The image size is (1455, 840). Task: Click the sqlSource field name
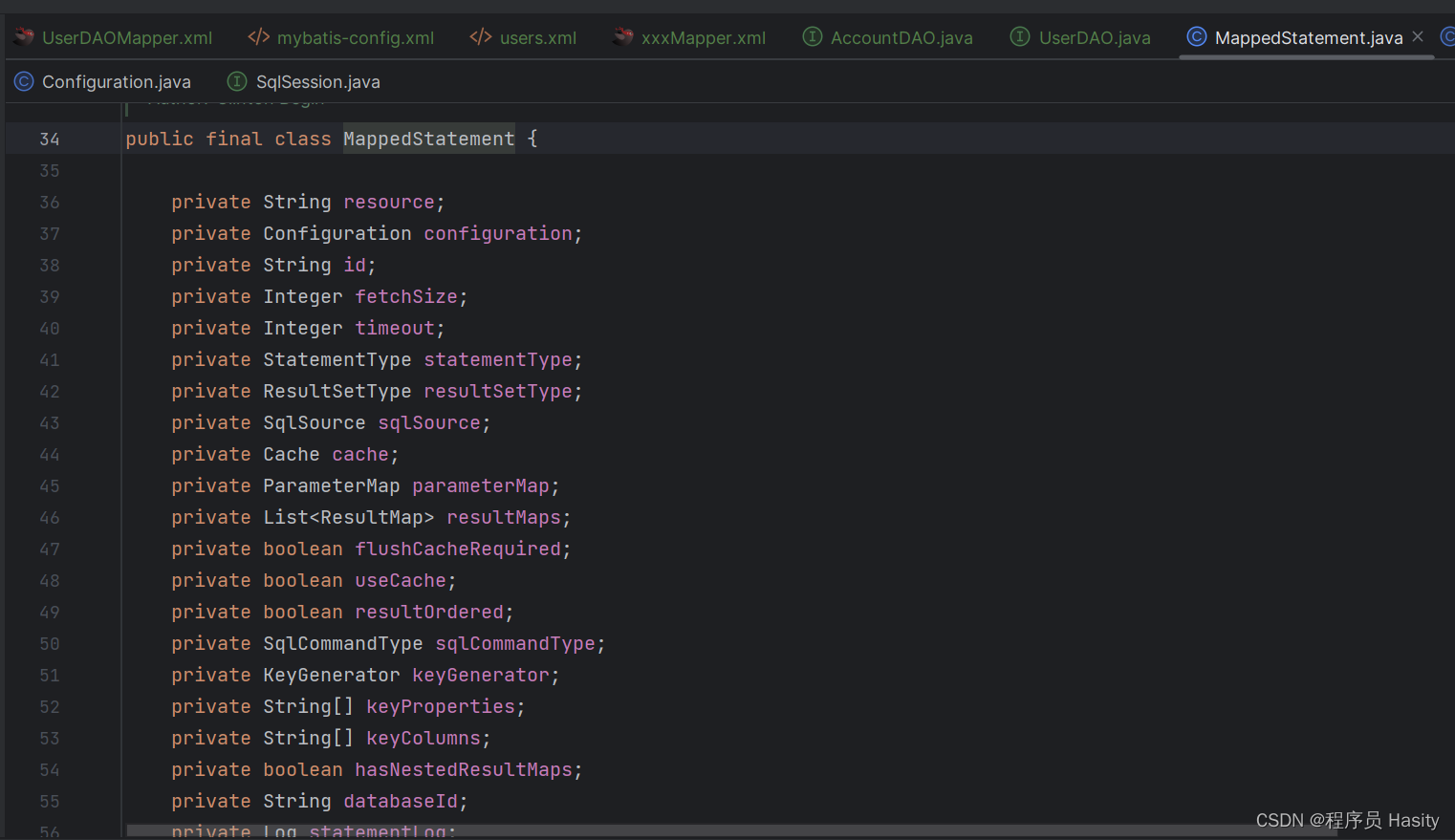pos(429,422)
